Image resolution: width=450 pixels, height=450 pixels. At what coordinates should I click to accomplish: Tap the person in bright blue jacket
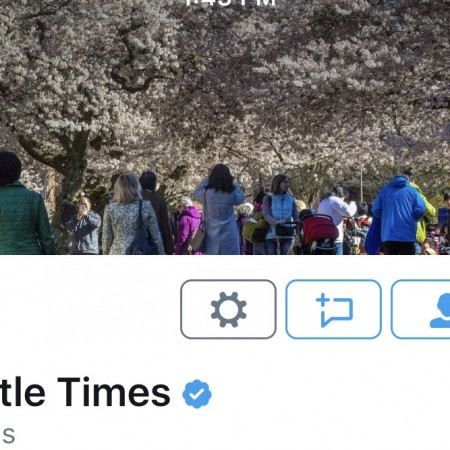[397, 215]
